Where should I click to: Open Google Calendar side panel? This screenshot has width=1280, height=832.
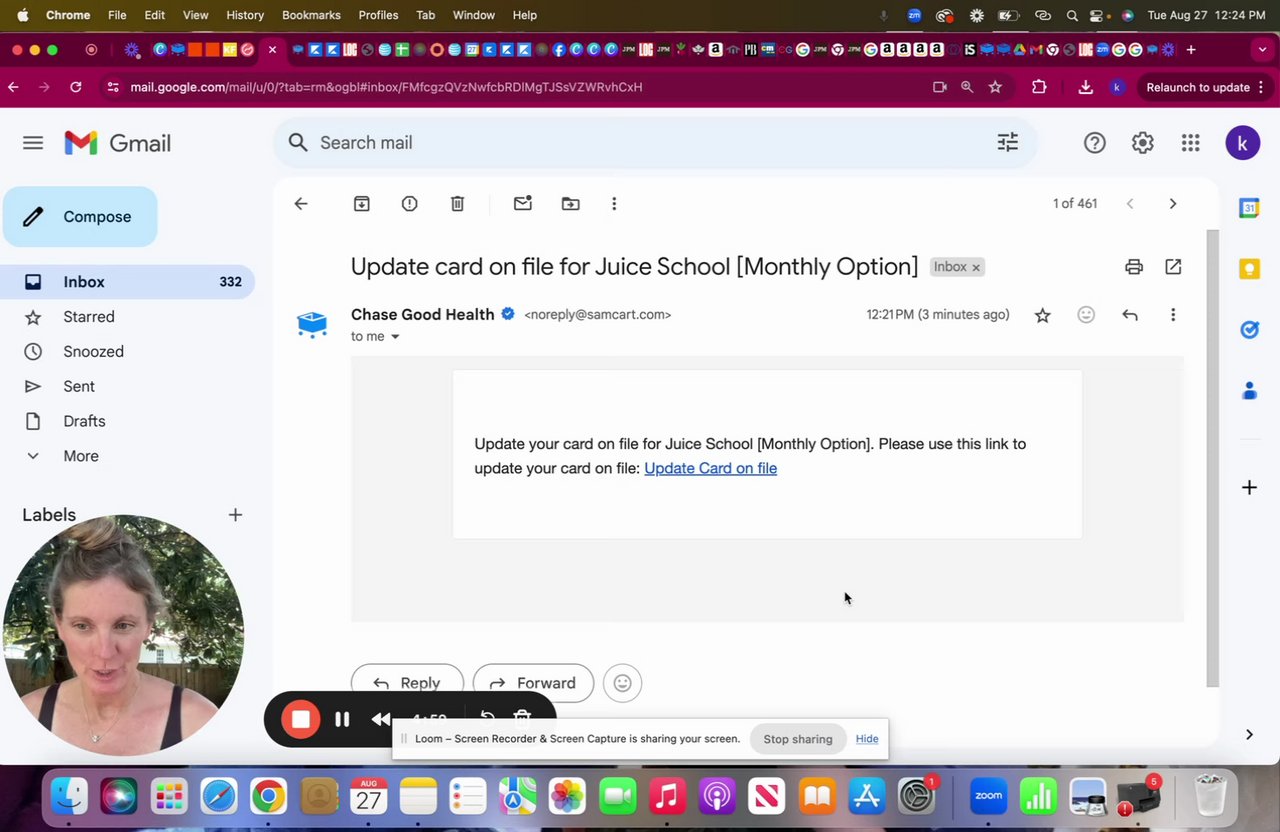point(1249,208)
